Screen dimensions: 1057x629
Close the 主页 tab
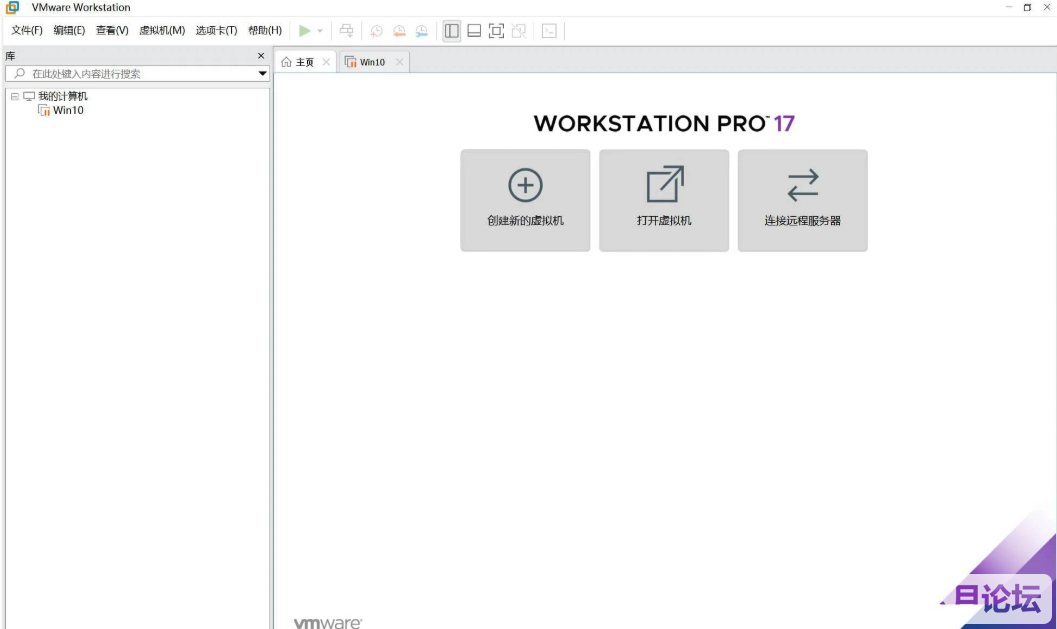[326, 62]
